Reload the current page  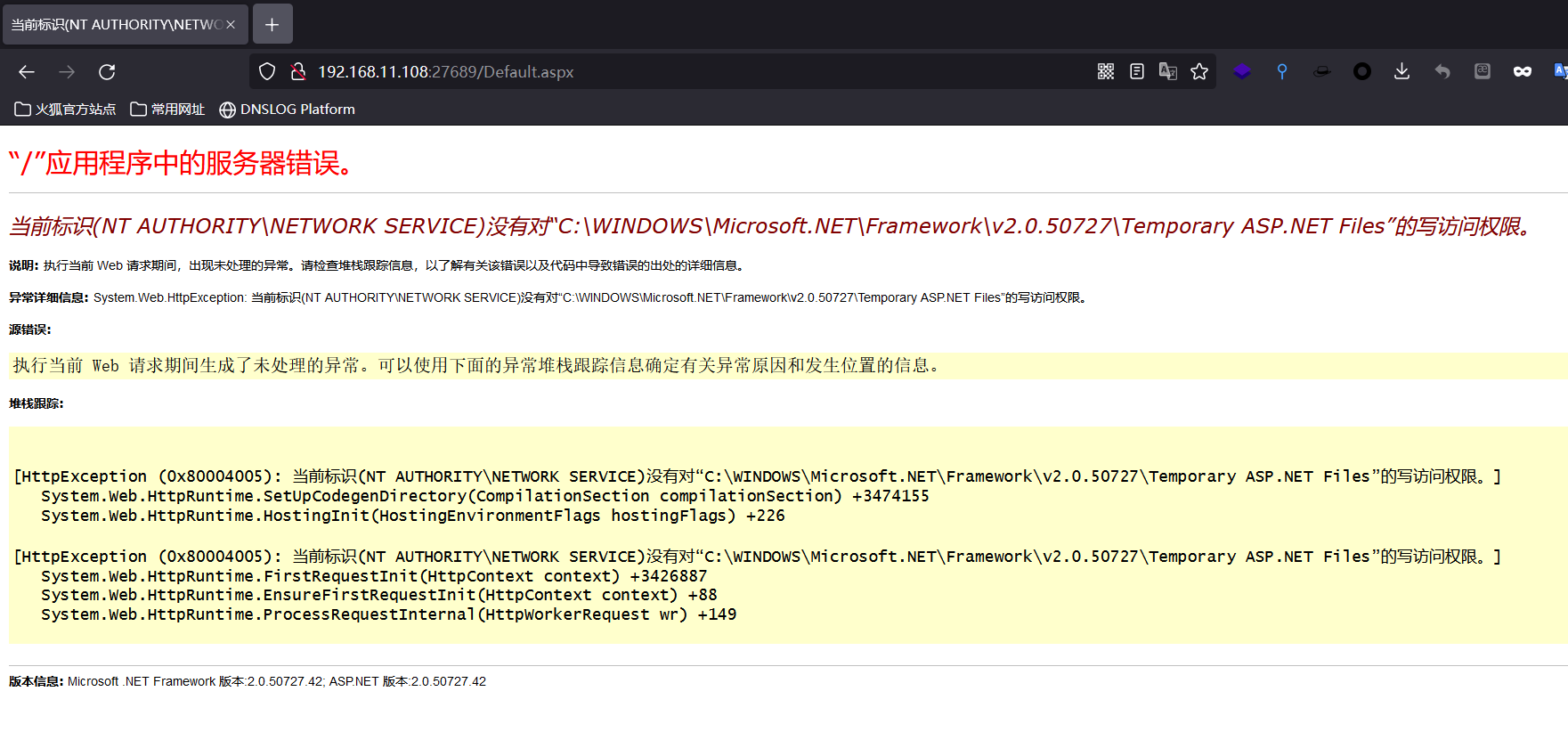click(x=107, y=72)
